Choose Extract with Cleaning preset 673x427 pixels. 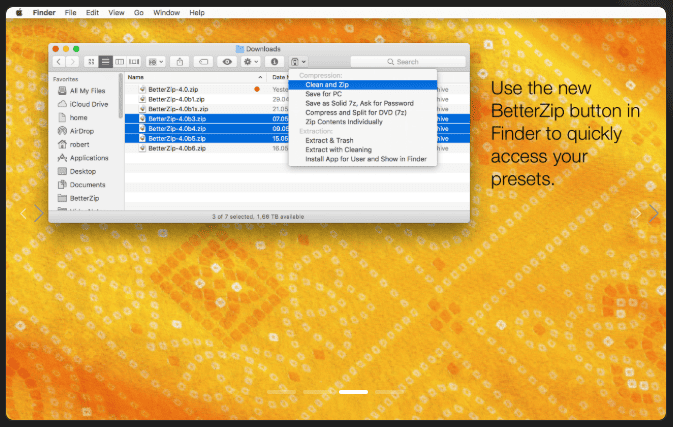(363, 150)
